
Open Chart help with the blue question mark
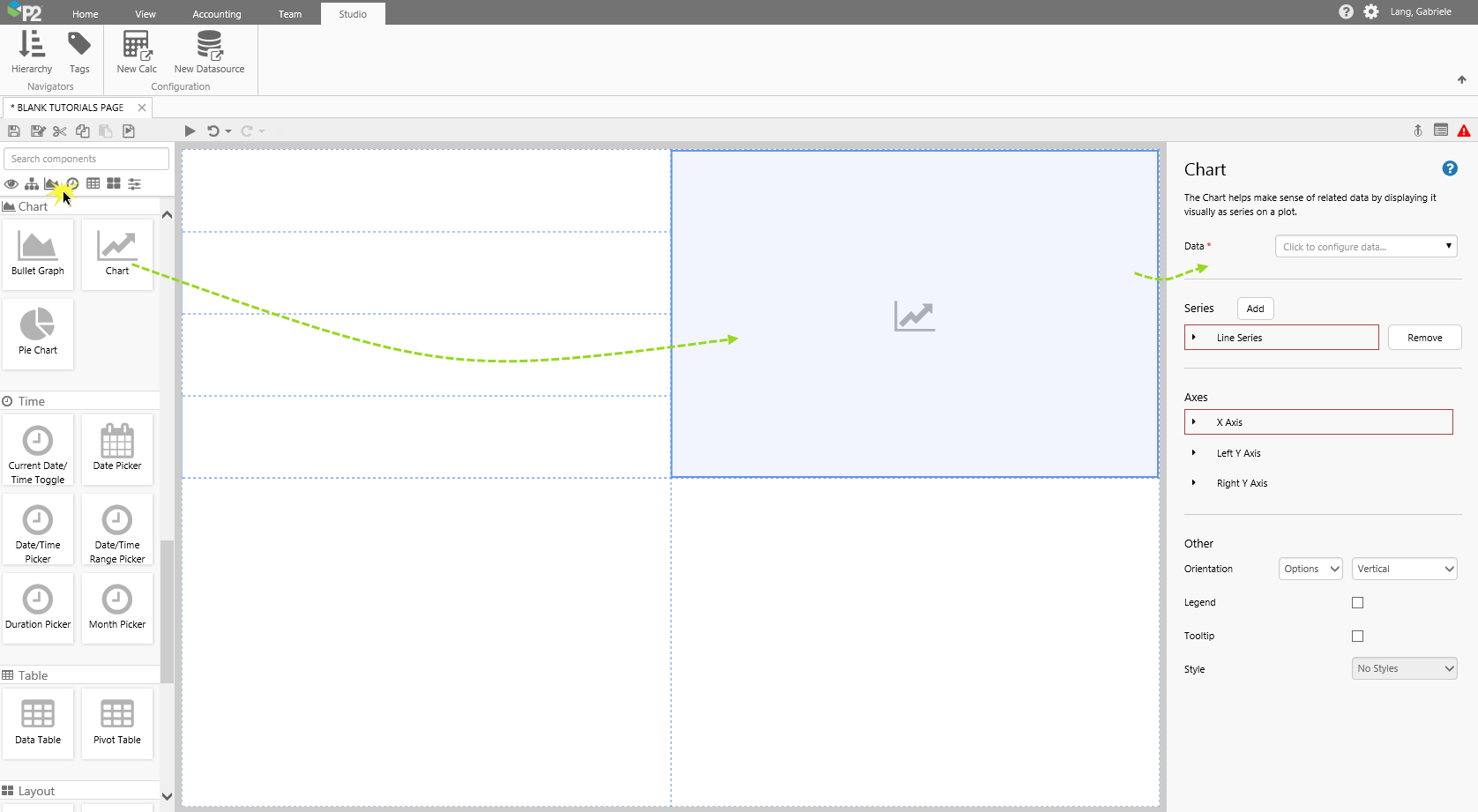click(1450, 168)
